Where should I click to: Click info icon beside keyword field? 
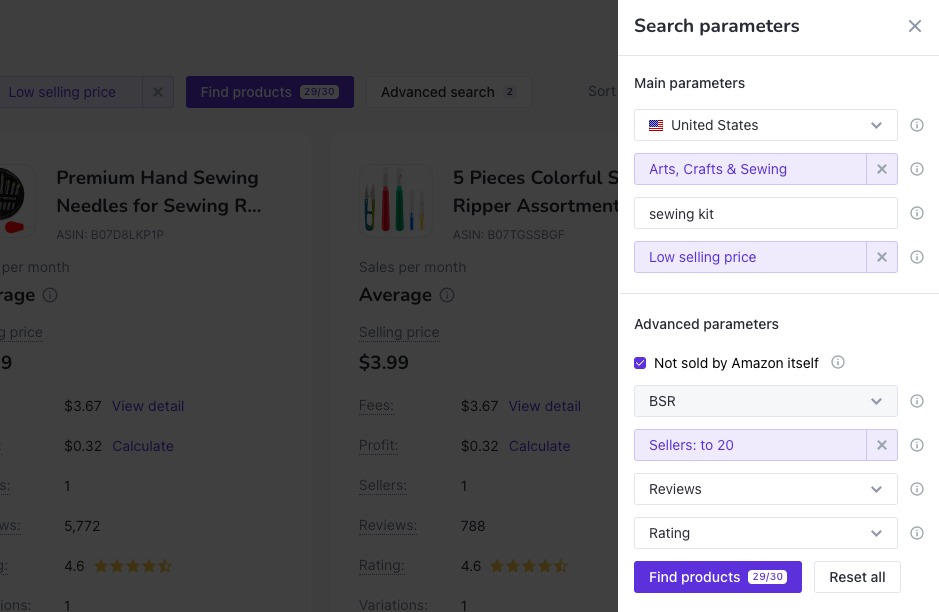[x=916, y=213]
